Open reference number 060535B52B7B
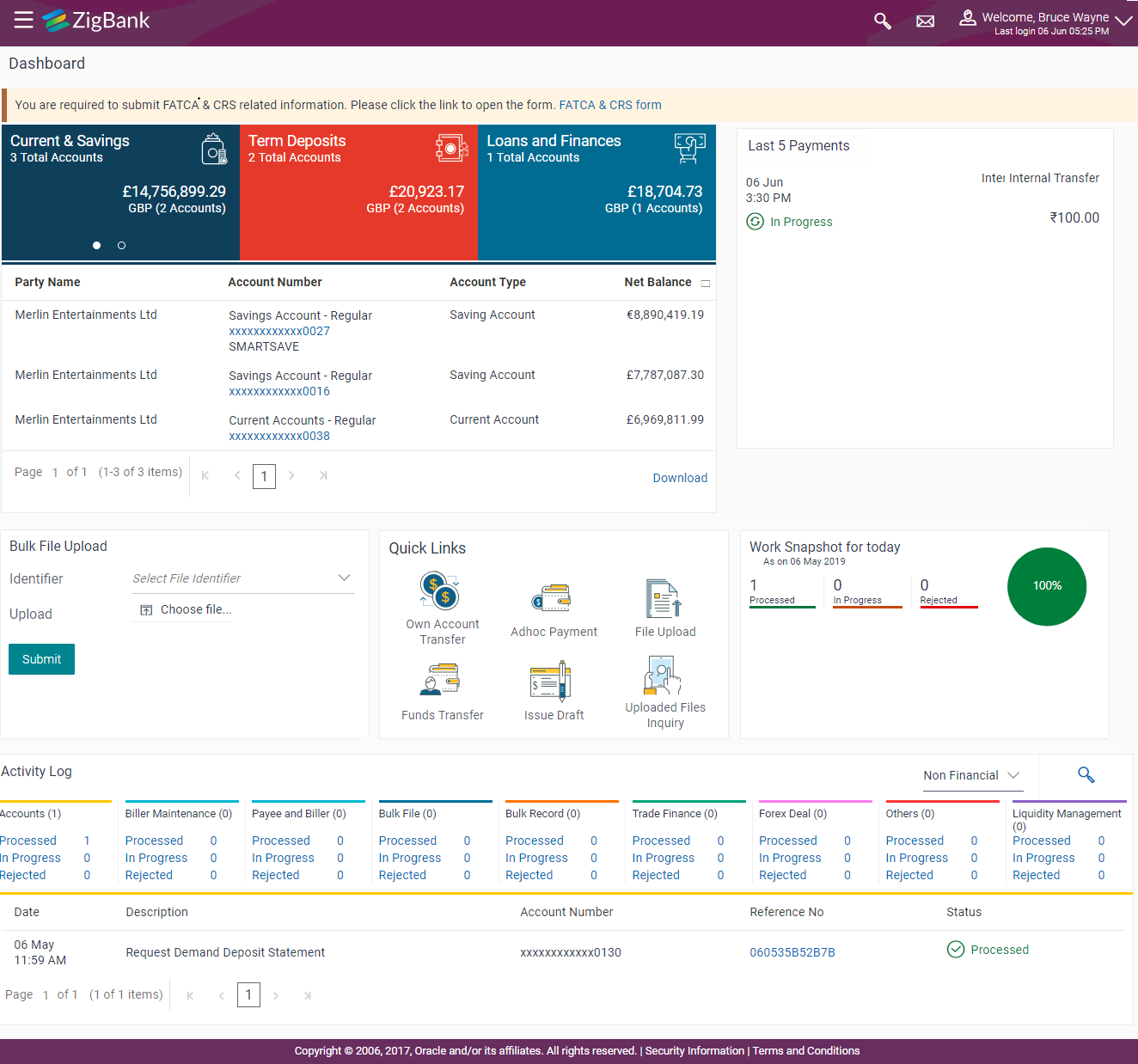This screenshot has width=1138, height=1064. click(792, 952)
